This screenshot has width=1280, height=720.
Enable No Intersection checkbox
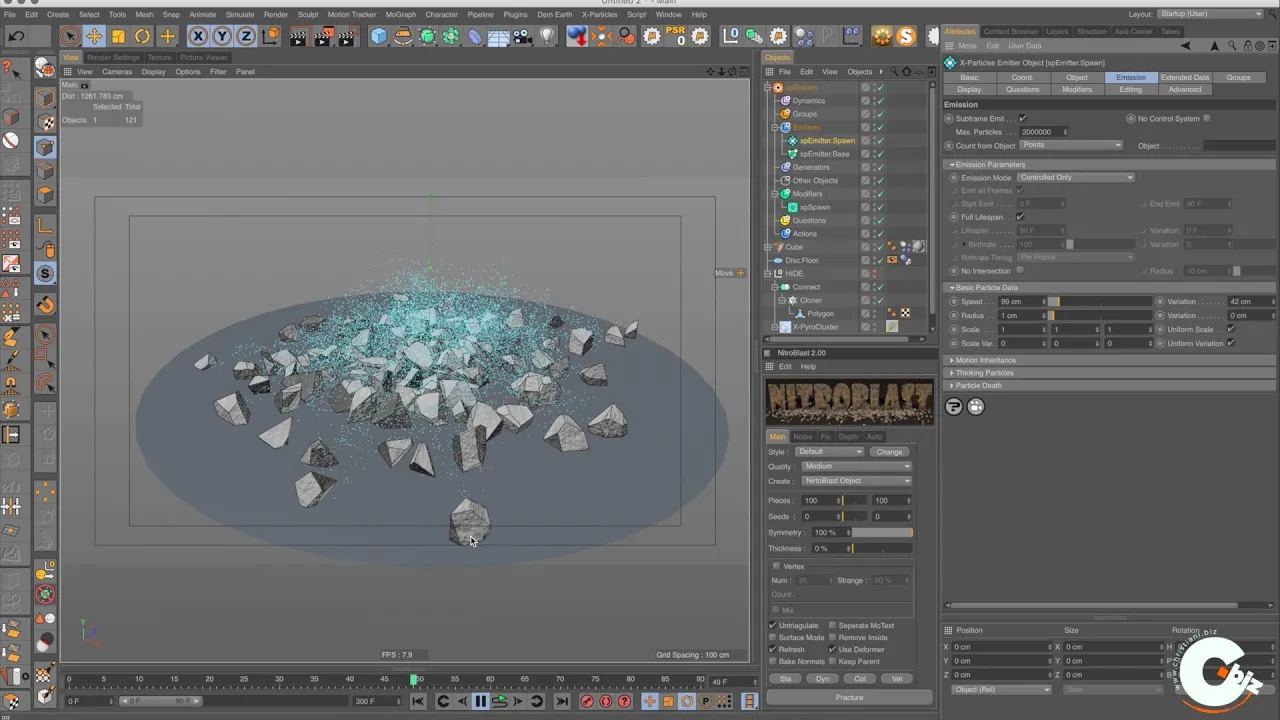tap(1020, 270)
